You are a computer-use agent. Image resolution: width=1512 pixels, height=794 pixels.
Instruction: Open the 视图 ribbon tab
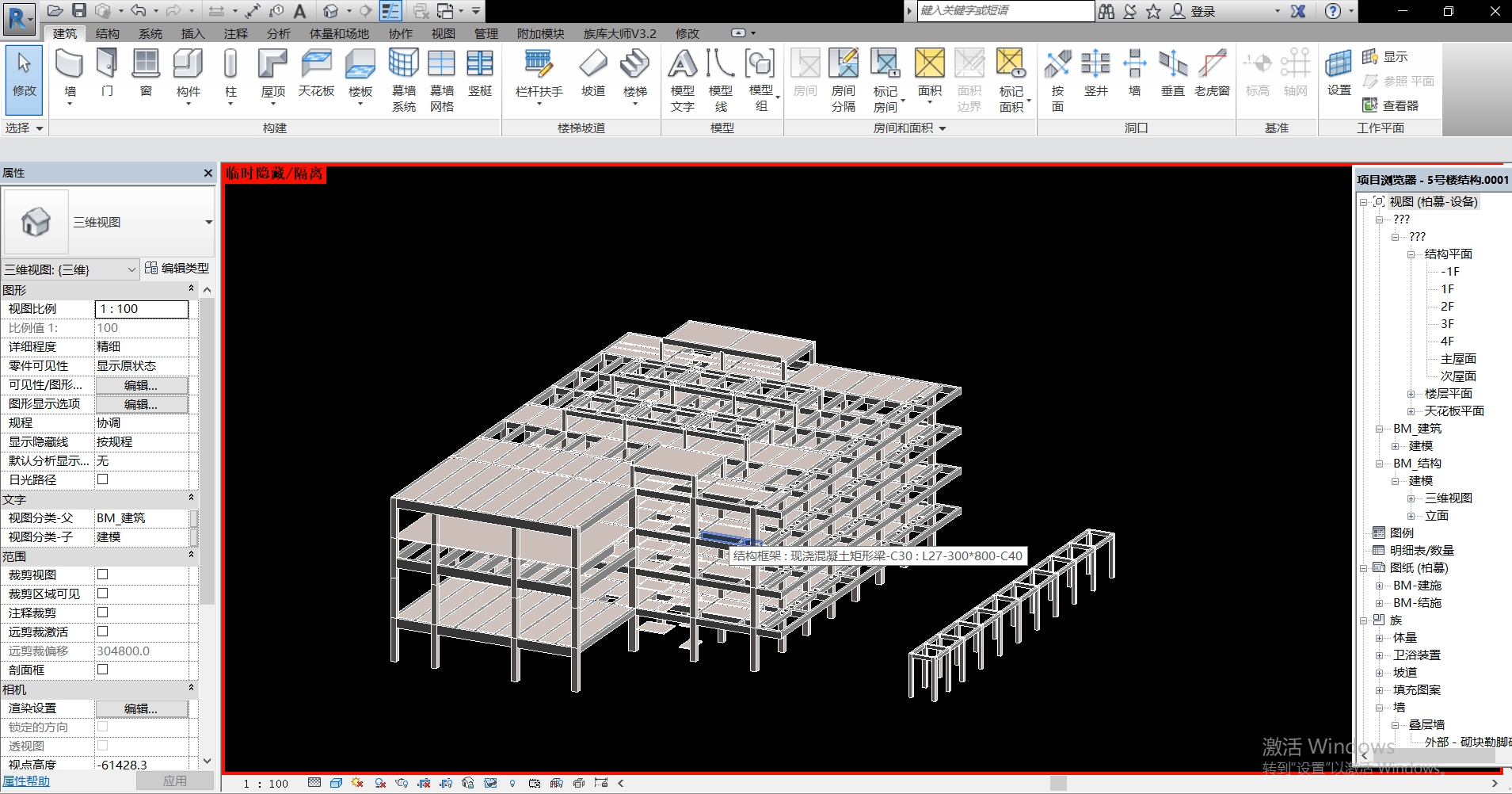(443, 33)
